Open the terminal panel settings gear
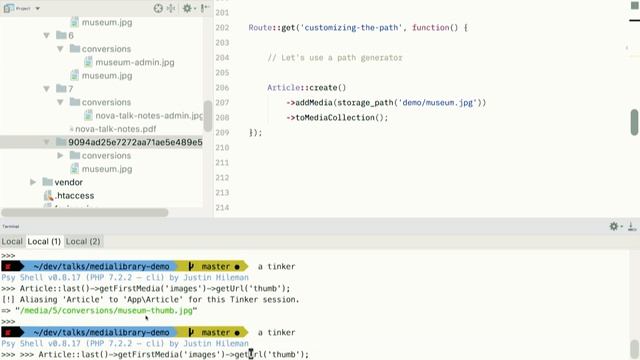 click(x=613, y=226)
